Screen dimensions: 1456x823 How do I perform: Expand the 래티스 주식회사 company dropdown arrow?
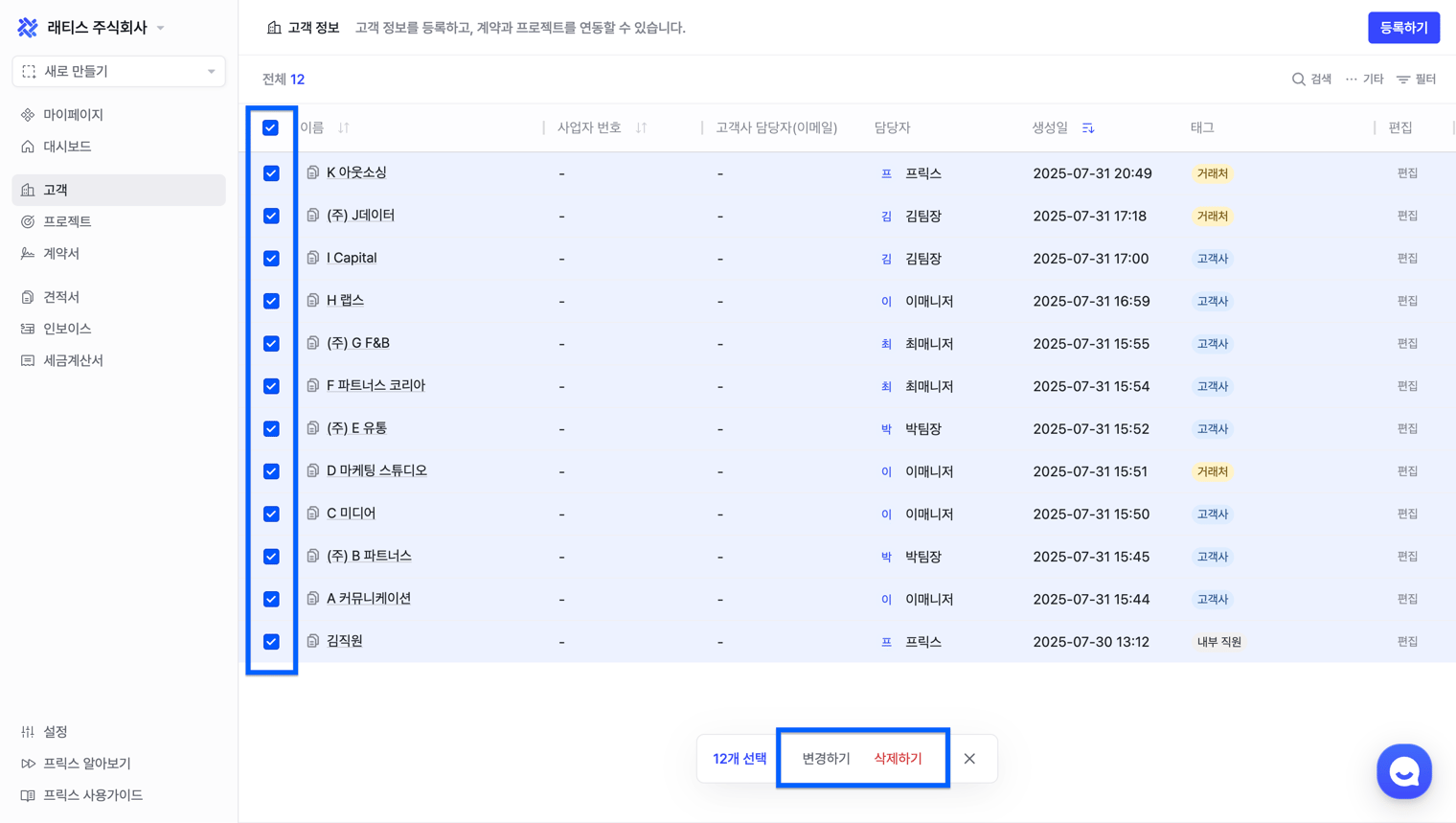point(161,28)
